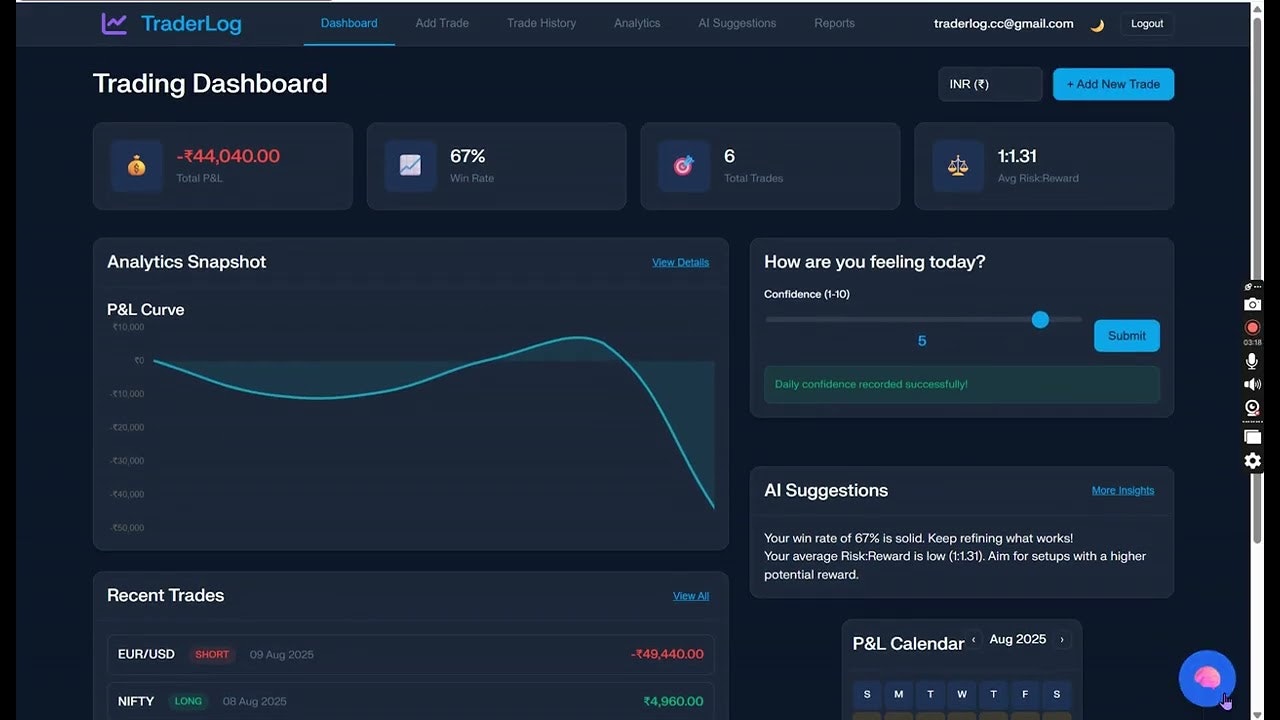Open the NIFTY long trade row
1280x720 pixels.
(411, 701)
